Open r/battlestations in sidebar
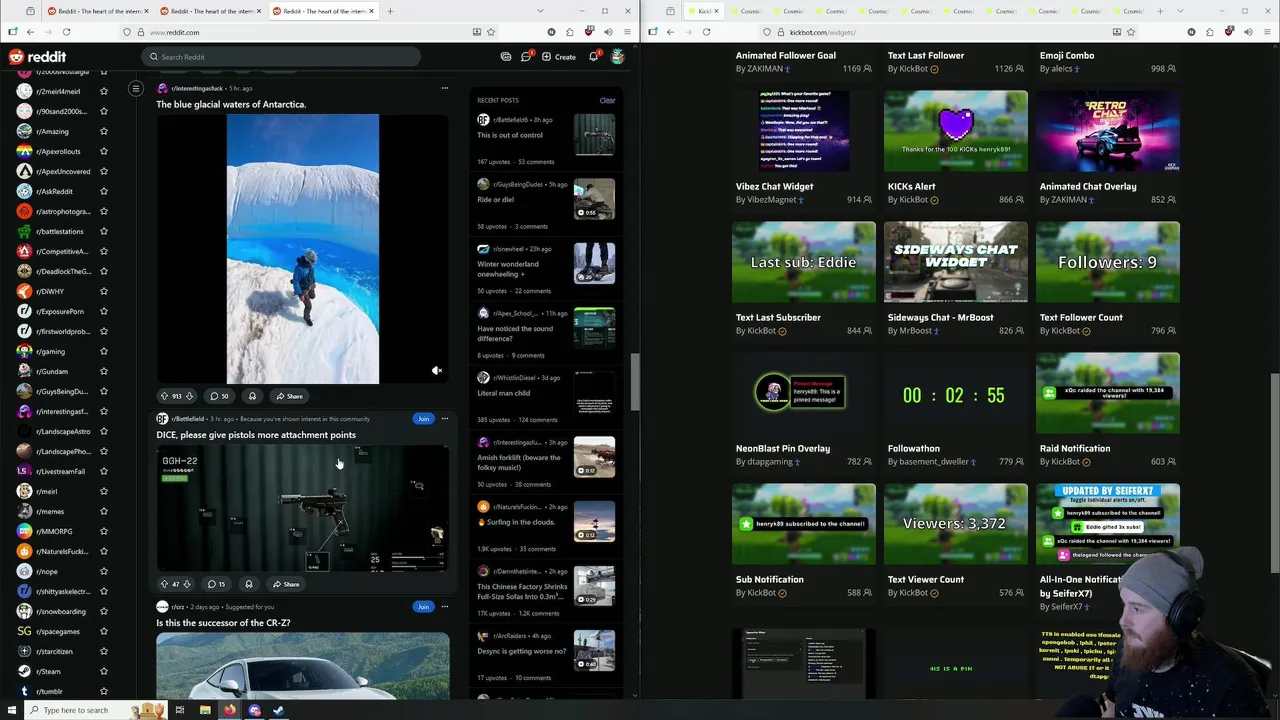The image size is (1280, 720). [x=58, y=231]
